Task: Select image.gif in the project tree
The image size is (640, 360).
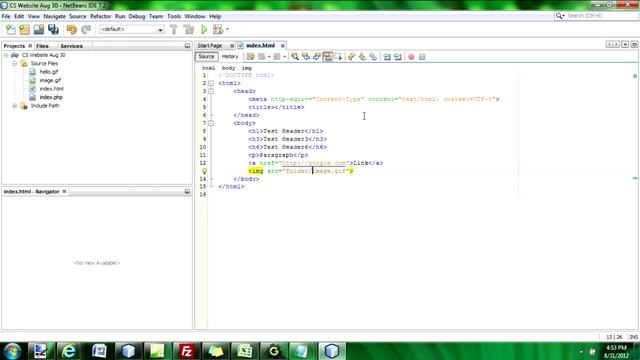Action: 50,80
